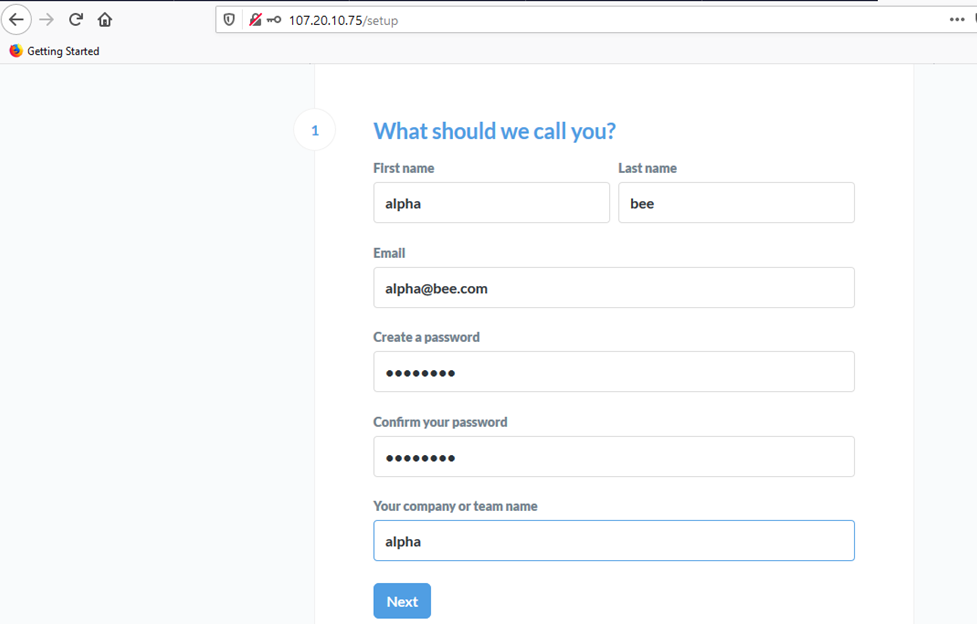Open the browser home page
This screenshot has height=624, width=977.
tap(105, 20)
